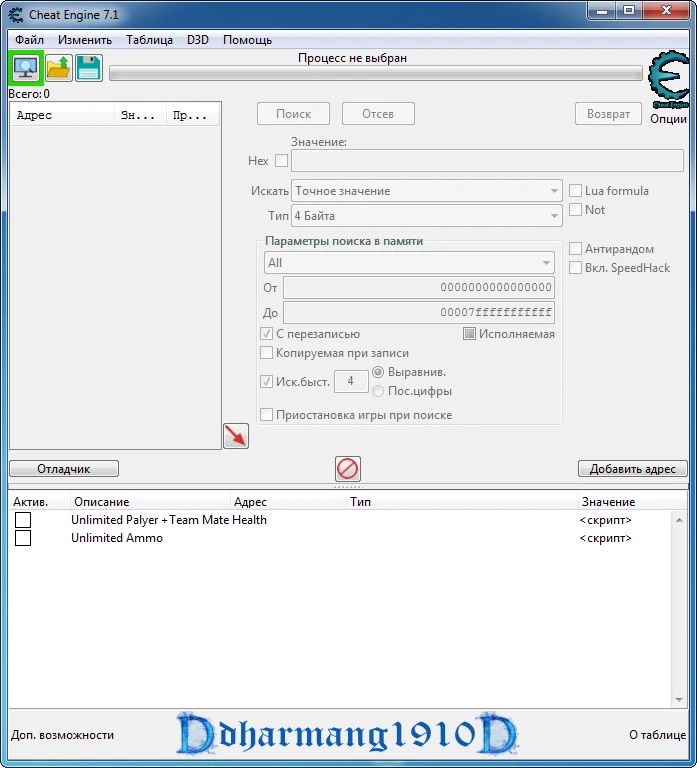The height and width of the screenshot is (768, 697).
Task: Activate Unlimited Palyer + Team Mate Health script
Action: (x=23, y=520)
